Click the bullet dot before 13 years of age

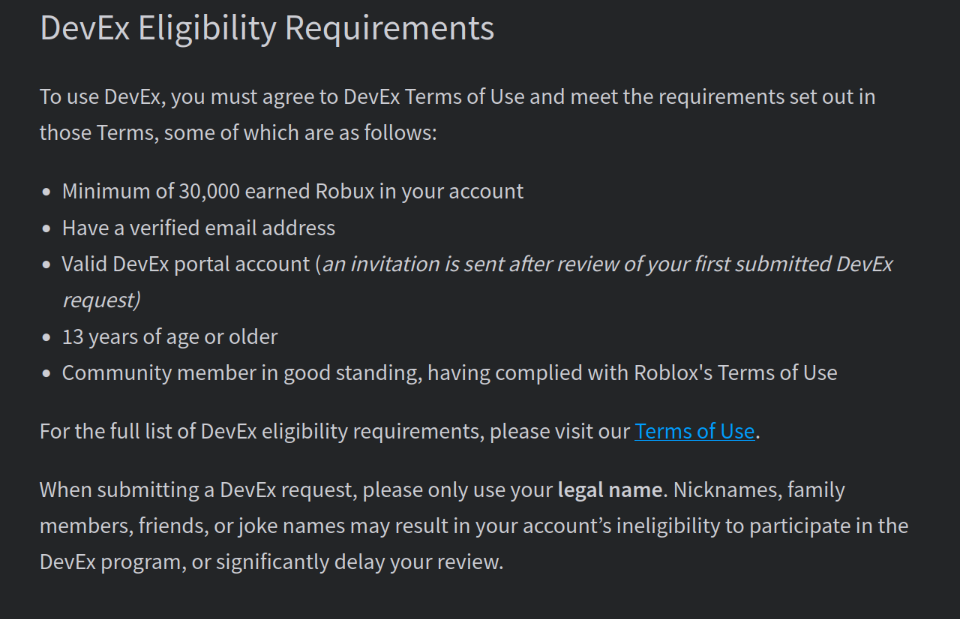46,338
